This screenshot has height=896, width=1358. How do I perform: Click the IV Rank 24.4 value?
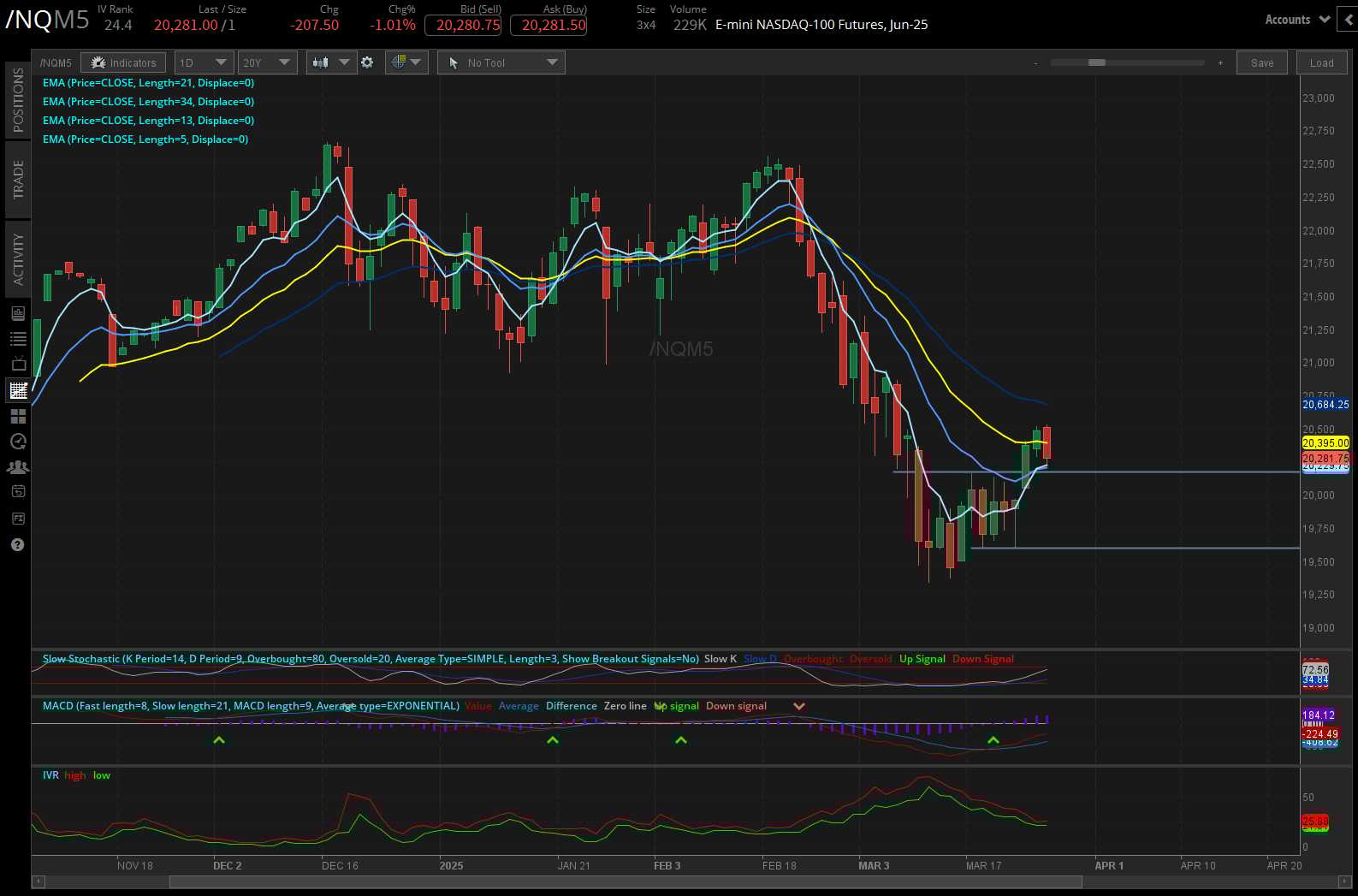[x=118, y=25]
